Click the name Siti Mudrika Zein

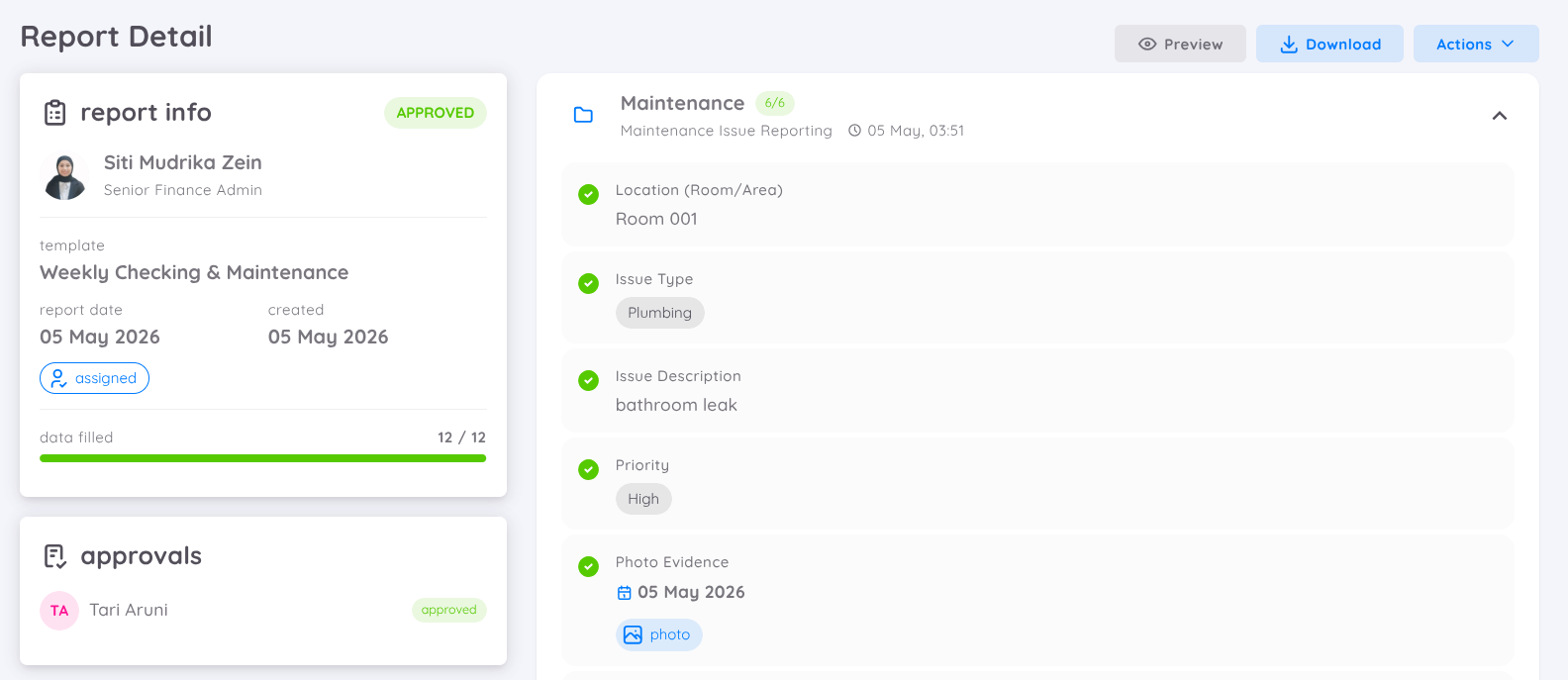pos(183,162)
